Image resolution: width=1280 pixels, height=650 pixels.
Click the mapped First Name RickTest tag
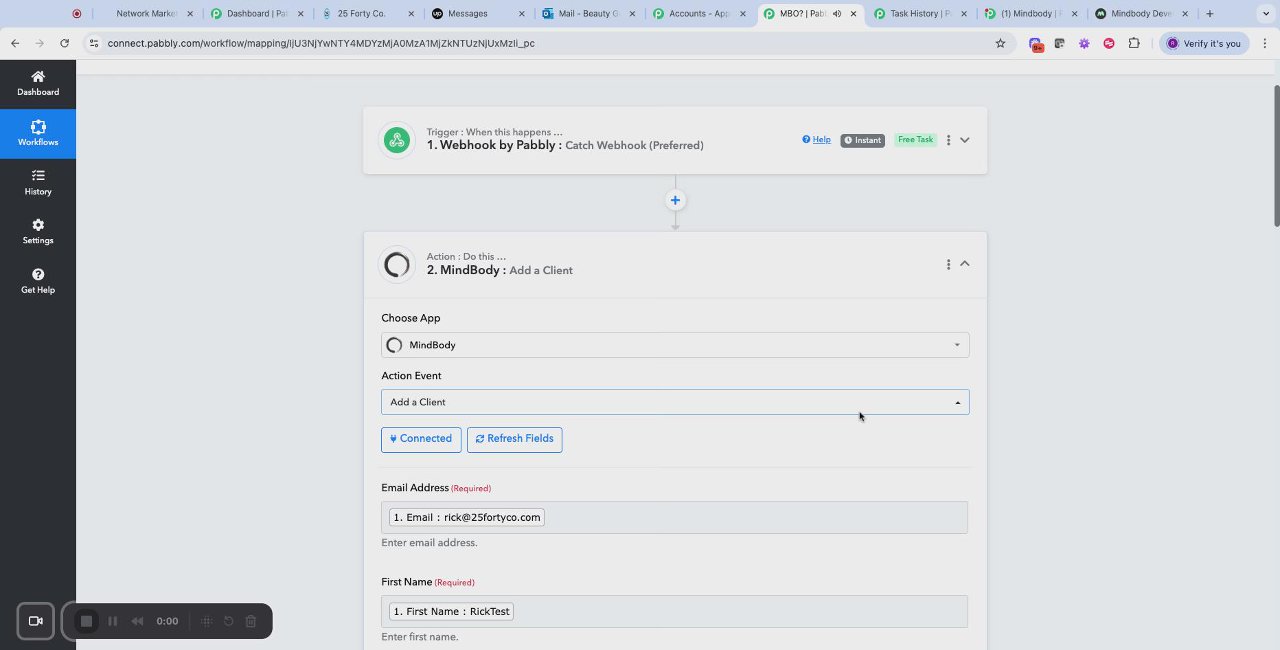tap(451, 611)
